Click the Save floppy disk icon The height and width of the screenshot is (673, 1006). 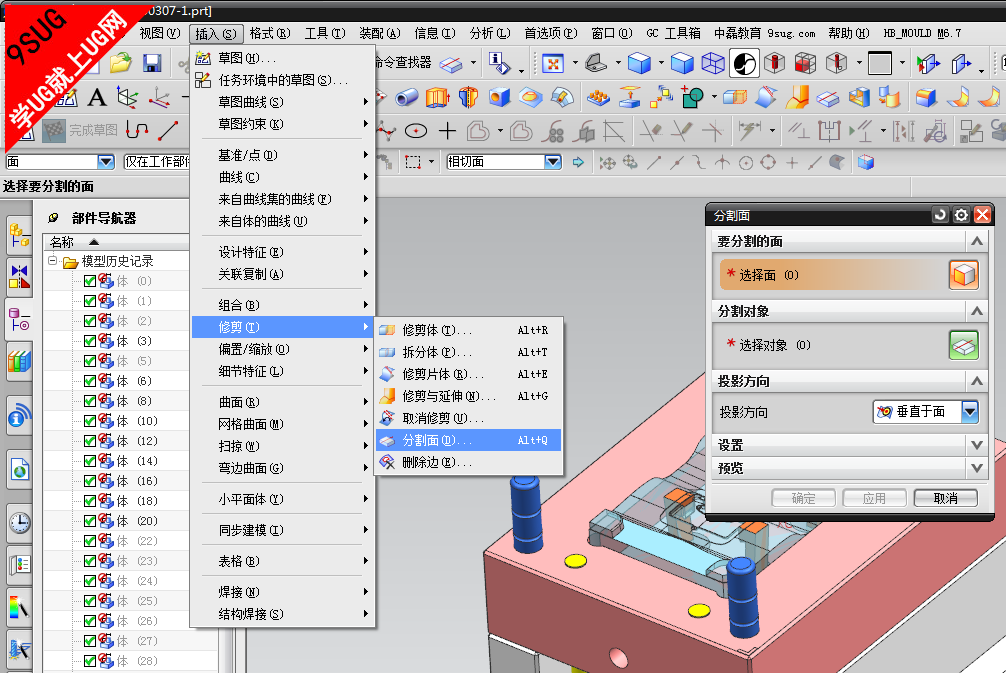(151, 63)
